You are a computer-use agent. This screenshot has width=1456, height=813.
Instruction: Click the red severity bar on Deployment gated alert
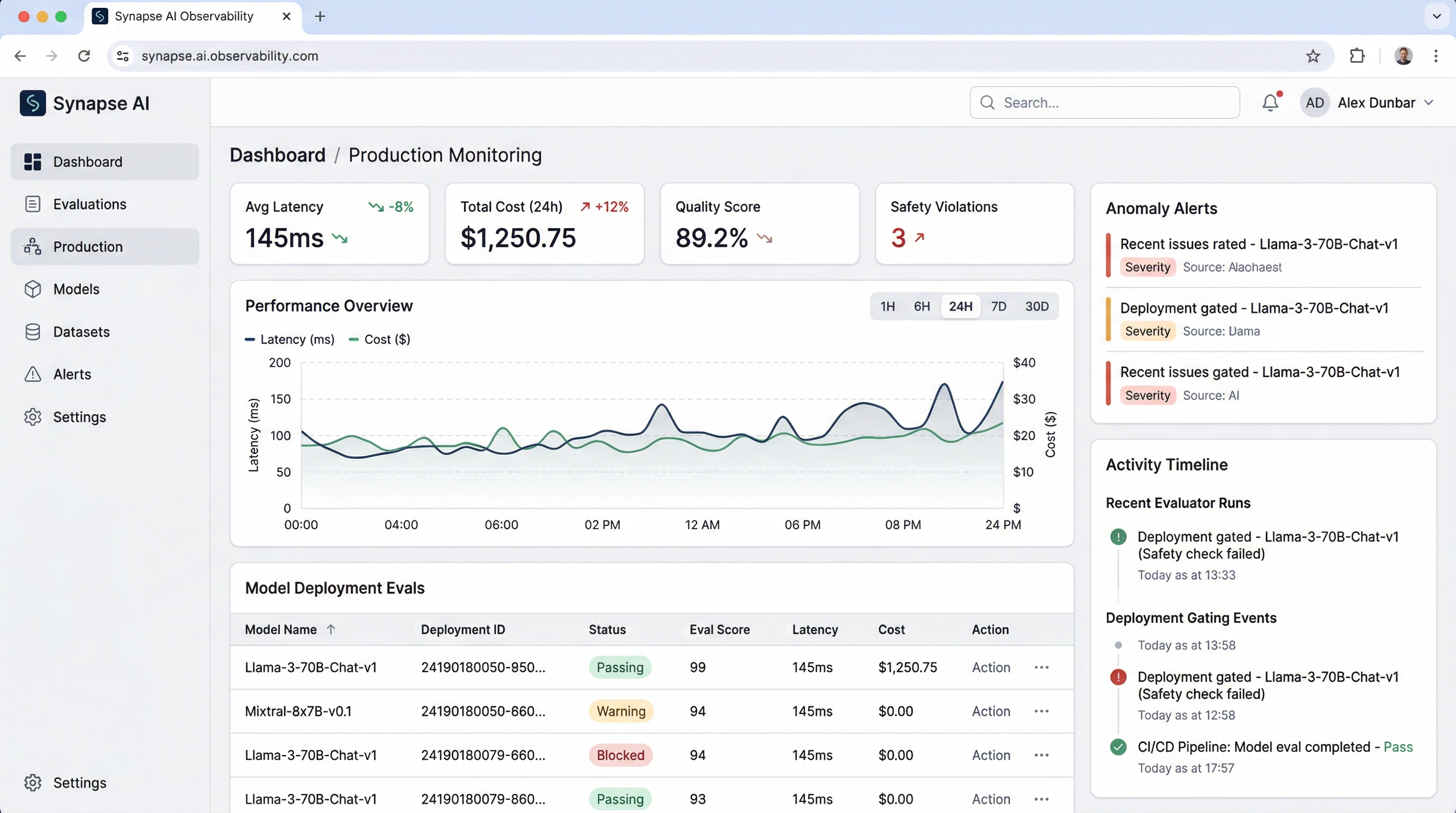pos(1108,318)
